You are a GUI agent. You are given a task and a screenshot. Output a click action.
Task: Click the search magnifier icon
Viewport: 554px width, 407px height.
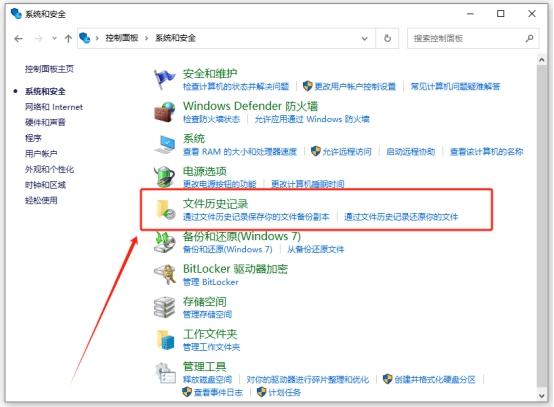[529, 38]
